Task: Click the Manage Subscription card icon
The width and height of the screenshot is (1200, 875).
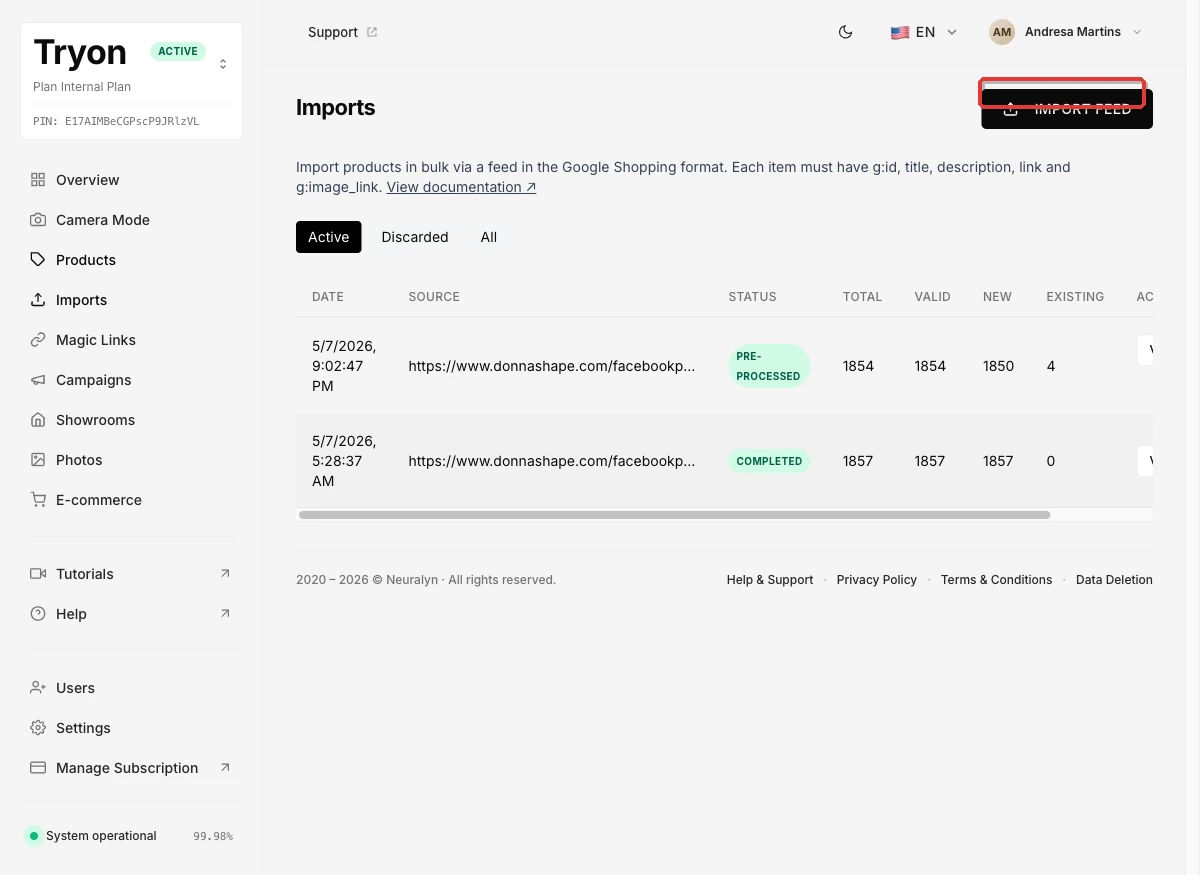Action: tap(38, 768)
